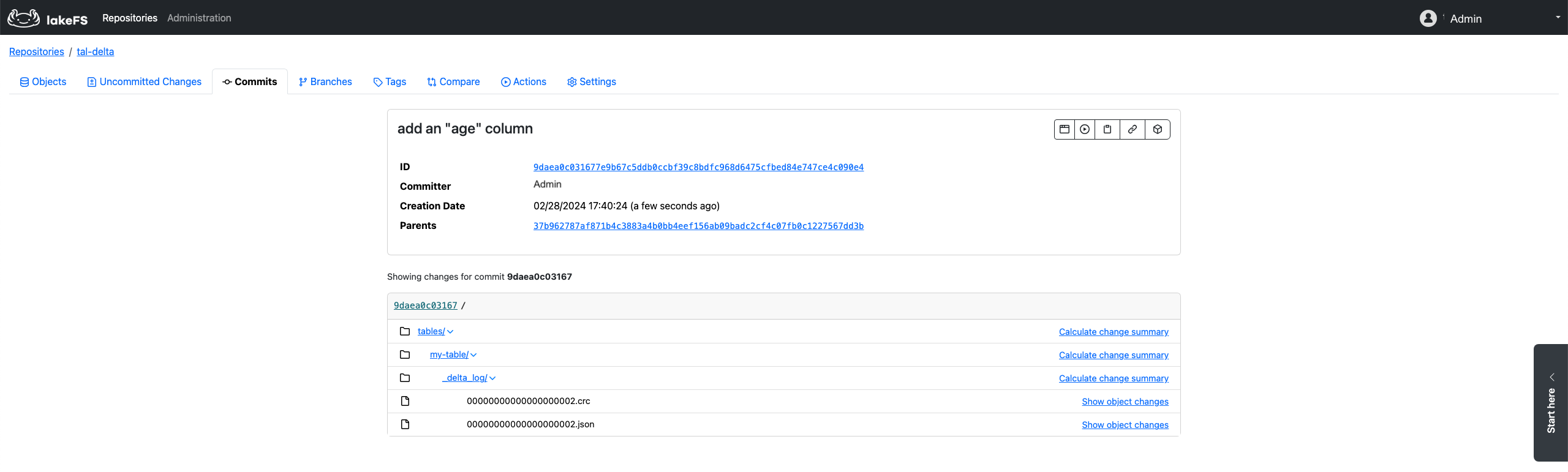Viewport: 1568px width, 472px height.
Task: Show object changes for the .json file
Action: click(1125, 425)
